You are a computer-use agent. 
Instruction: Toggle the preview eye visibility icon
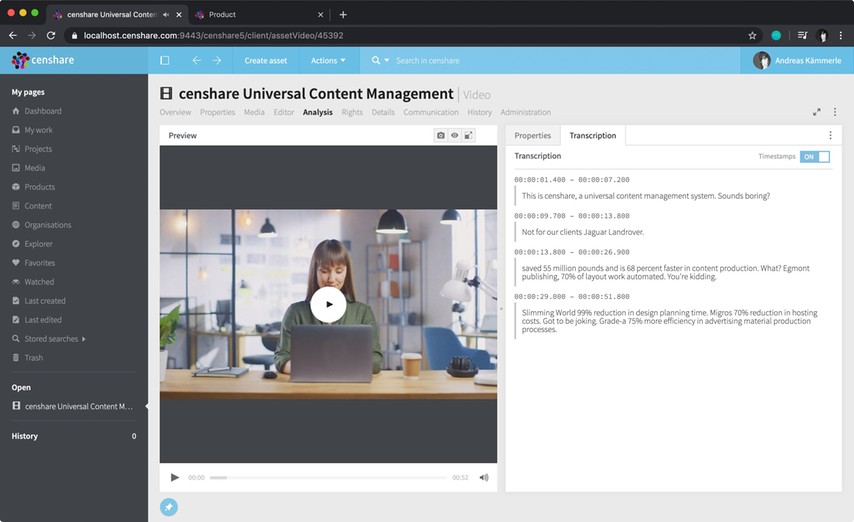(x=454, y=135)
